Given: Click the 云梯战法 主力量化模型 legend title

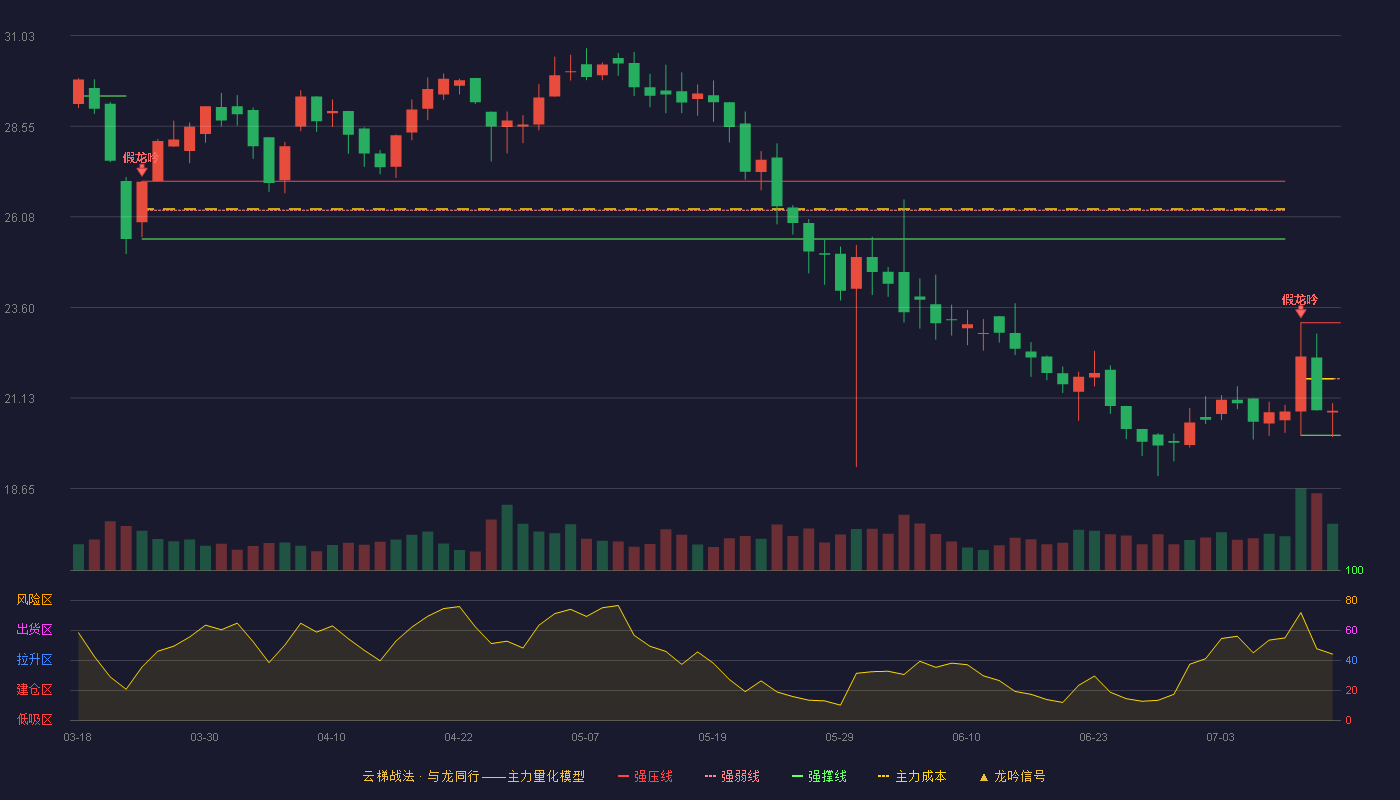Looking at the screenshot, I should [473, 776].
